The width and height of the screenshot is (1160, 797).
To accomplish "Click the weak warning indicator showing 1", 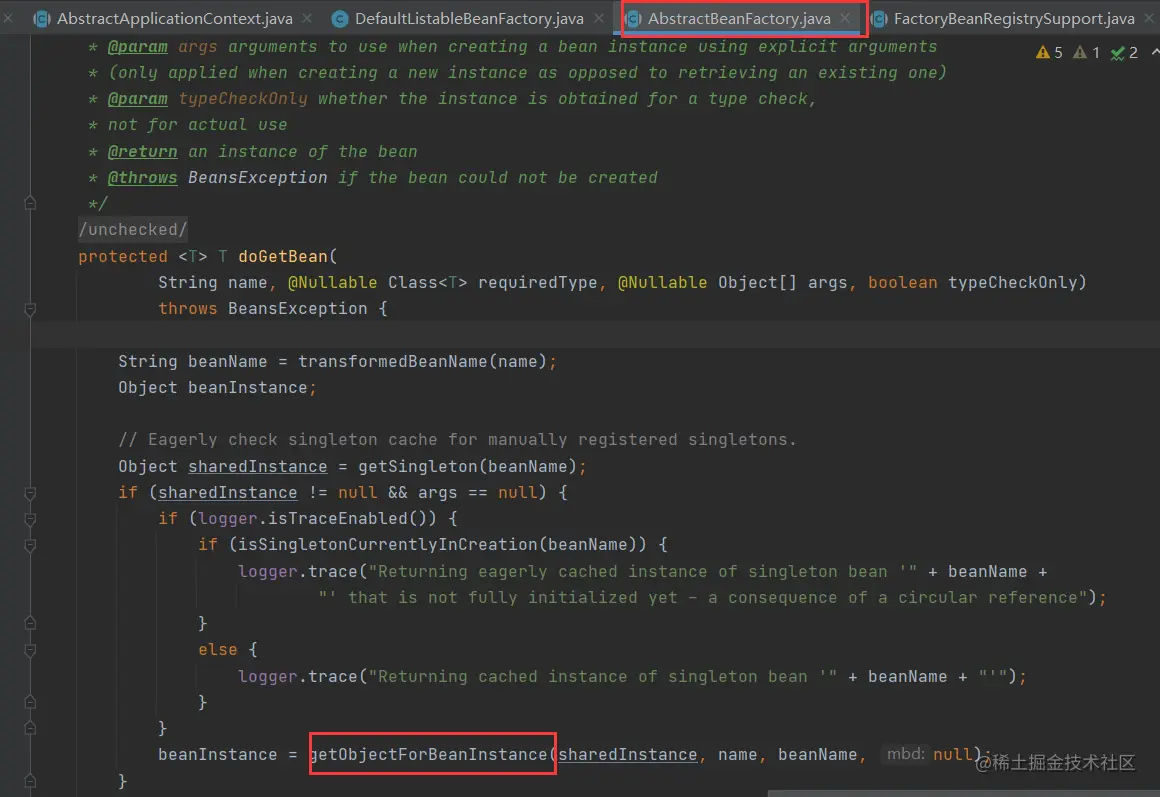I will [1086, 53].
